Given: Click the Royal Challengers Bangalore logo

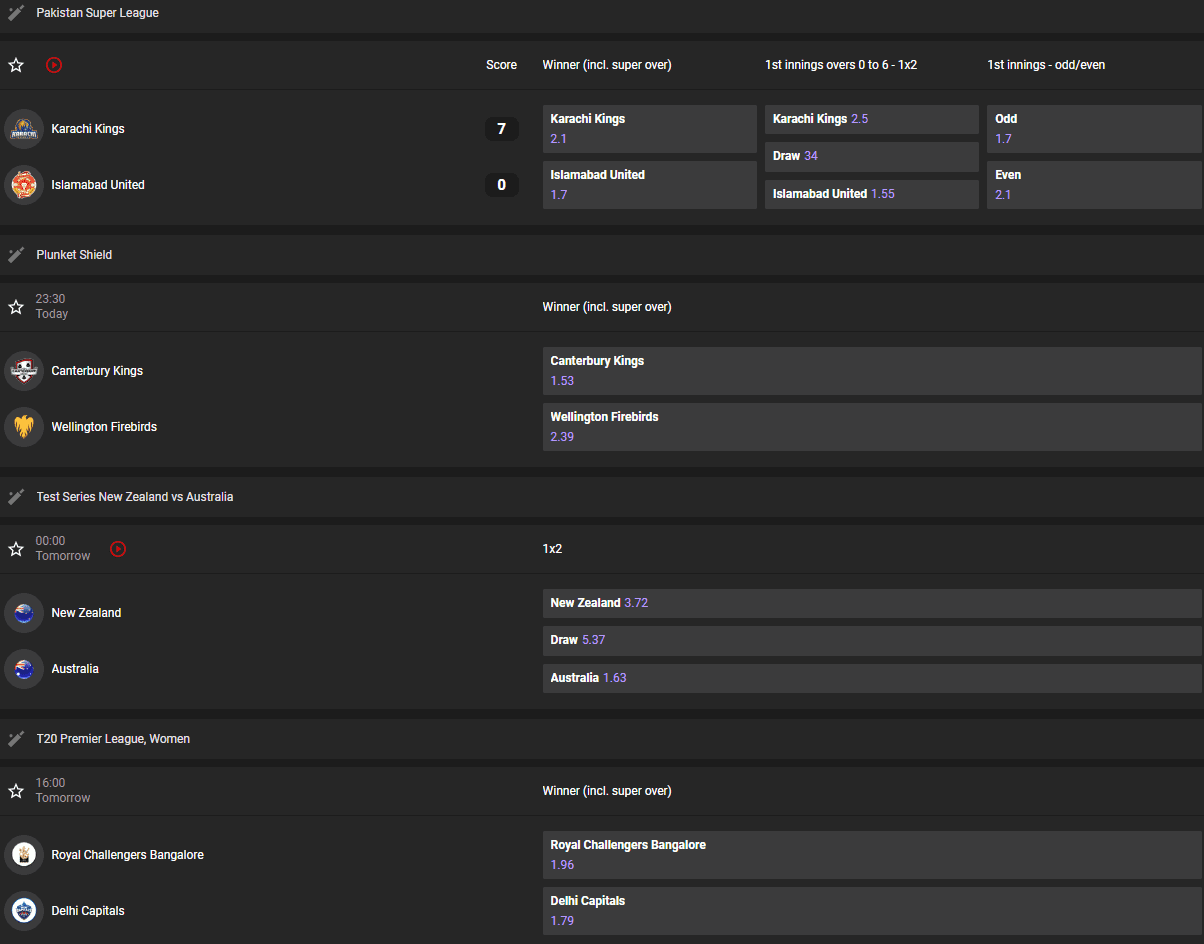Looking at the screenshot, I should pyautogui.click(x=24, y=855).
